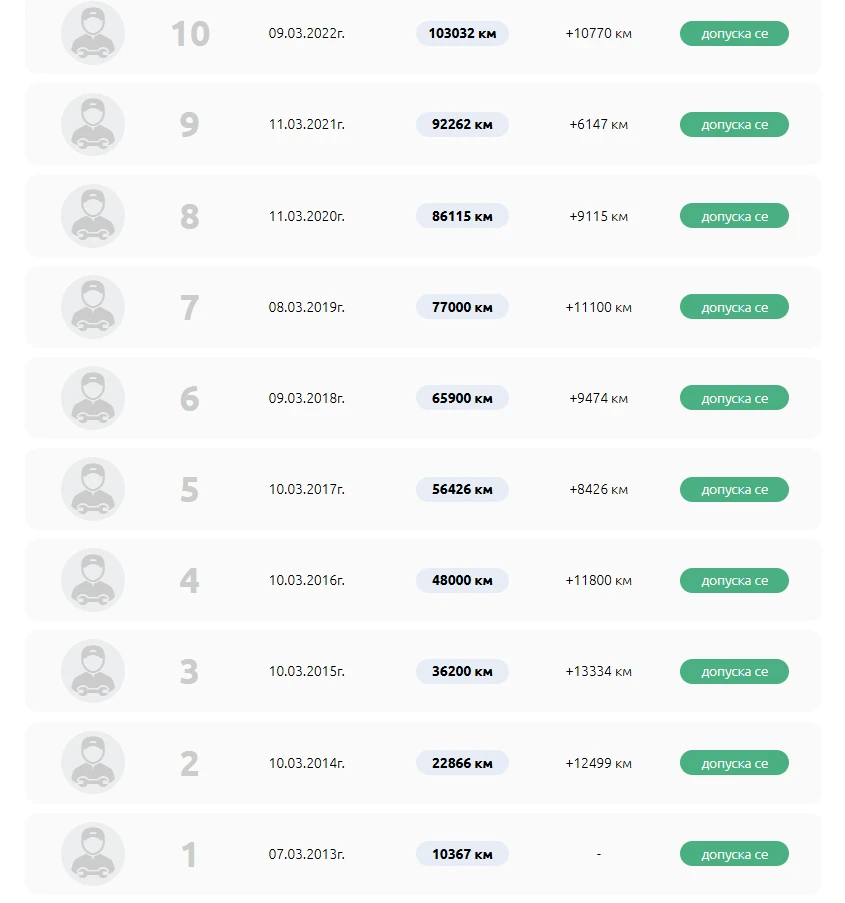Click the 'допуска се' badge for 09.03.2022
Image resolution: width=845 pixels, height=903 pixels.
734,34
